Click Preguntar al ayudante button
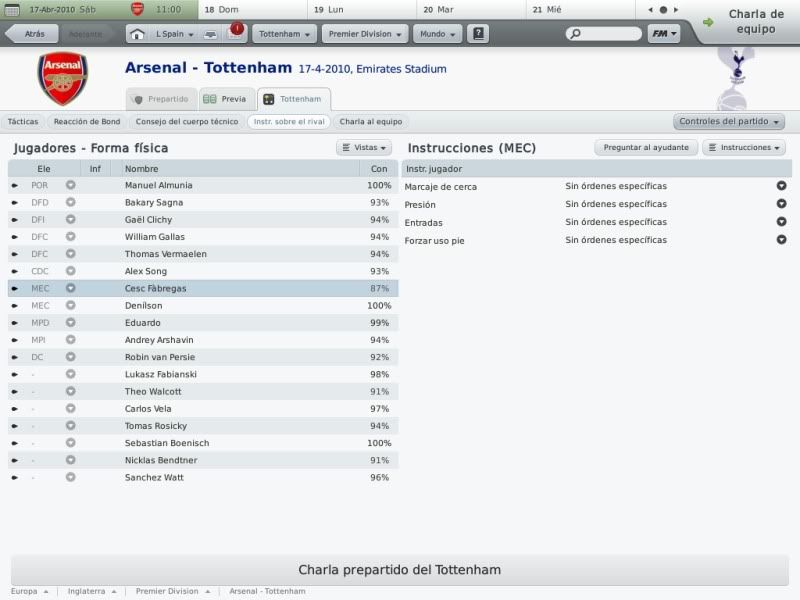Image resolution: width=800 pixels, height=600 pixels. point(646,147)
